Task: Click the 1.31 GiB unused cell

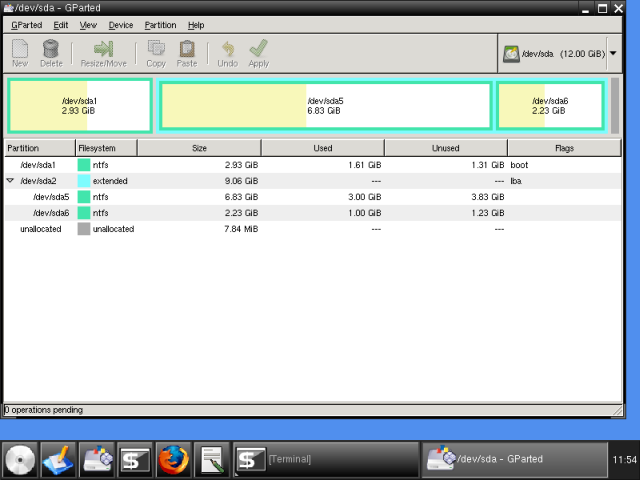Action: tap(488, 165)
